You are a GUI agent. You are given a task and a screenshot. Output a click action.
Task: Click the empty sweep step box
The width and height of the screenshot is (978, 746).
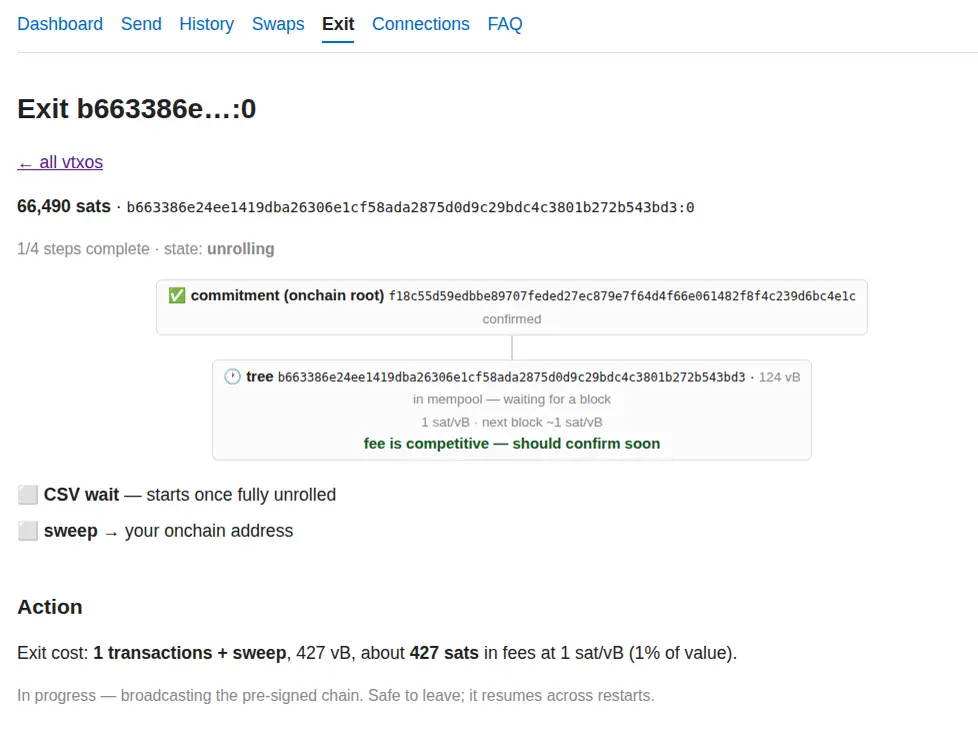point(27,531)
